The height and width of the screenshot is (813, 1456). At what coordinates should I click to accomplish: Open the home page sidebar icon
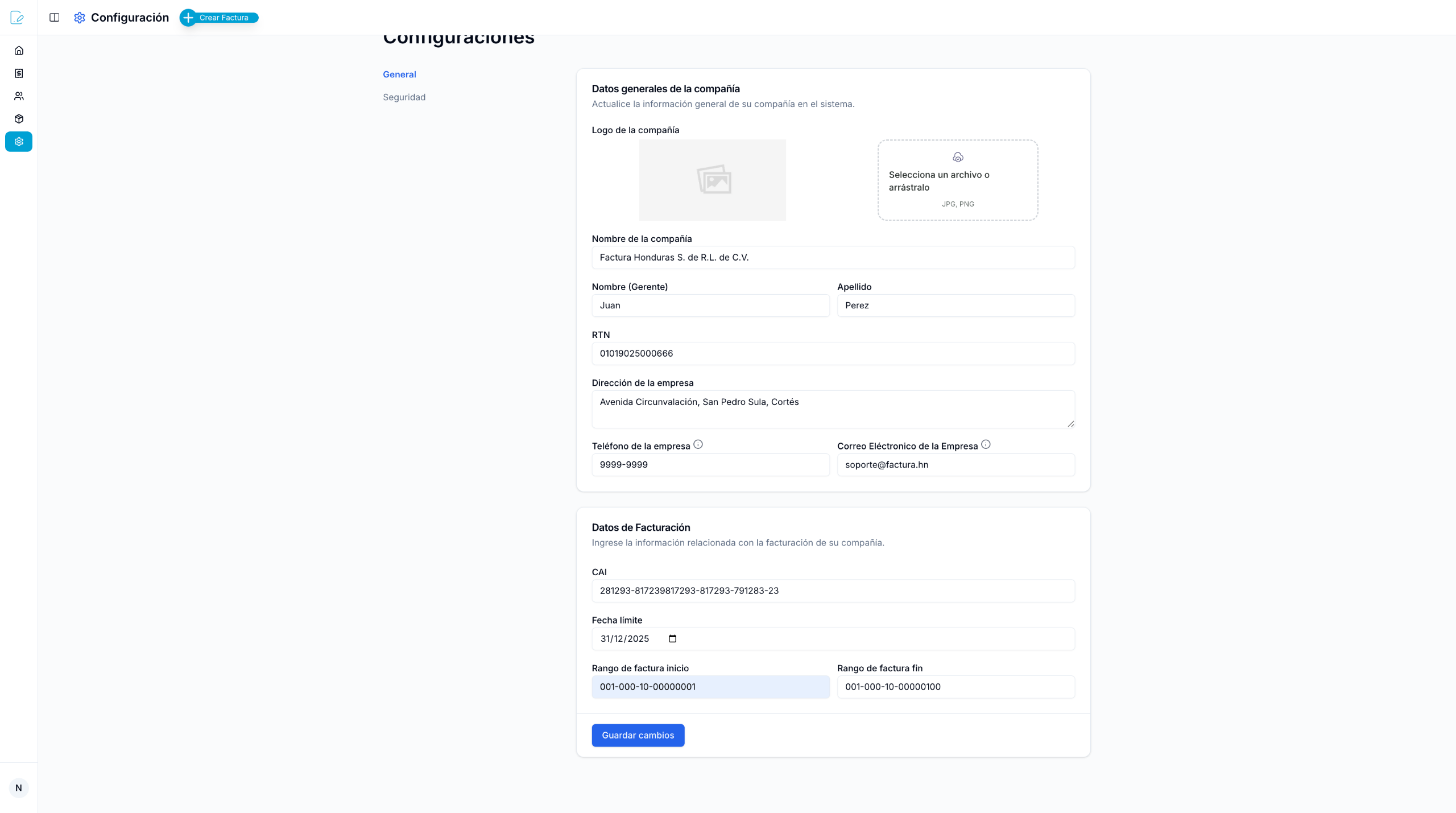(x=19, y=51)
